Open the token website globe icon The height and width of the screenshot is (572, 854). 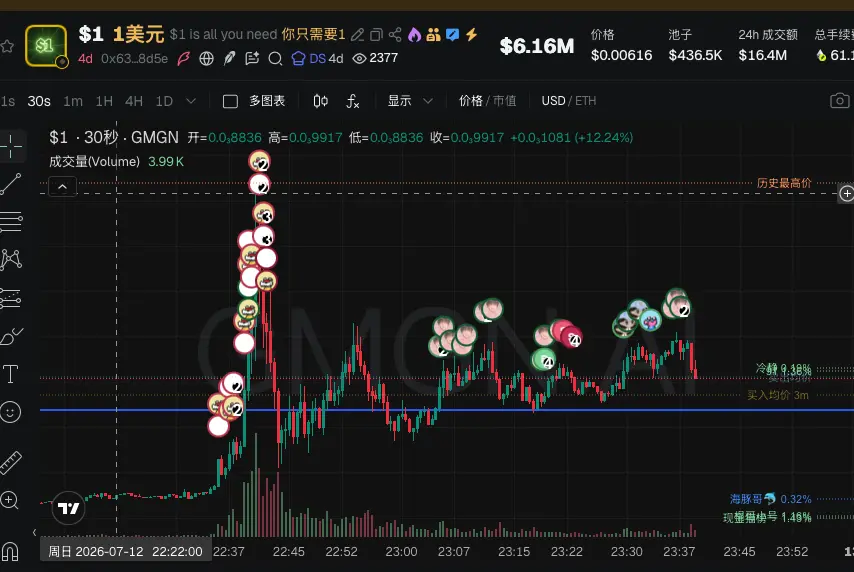click(x=206, y=58)
